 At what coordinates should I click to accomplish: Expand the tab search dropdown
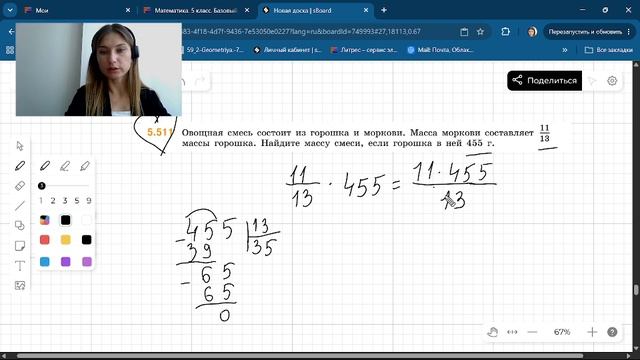point(10,10)
